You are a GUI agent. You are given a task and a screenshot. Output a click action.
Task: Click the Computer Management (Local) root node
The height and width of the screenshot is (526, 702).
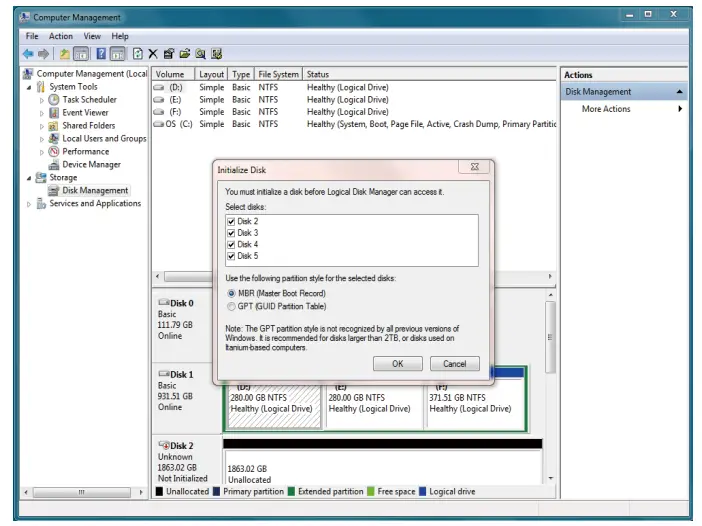coord(92,73)
